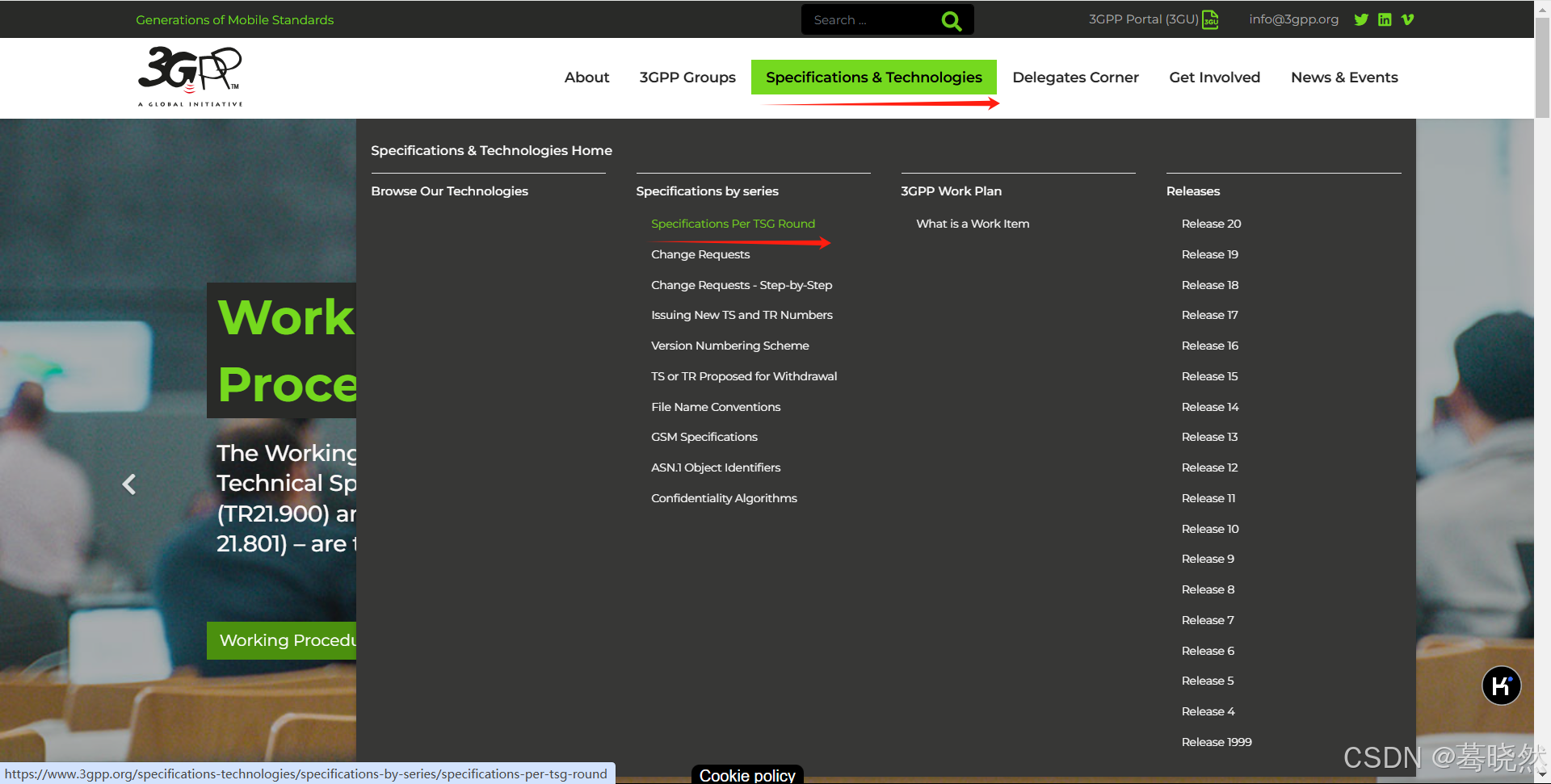1551x784 pixels.
Task: Click the info@3gpp.org email link
Action: (x=1293, y=19)
